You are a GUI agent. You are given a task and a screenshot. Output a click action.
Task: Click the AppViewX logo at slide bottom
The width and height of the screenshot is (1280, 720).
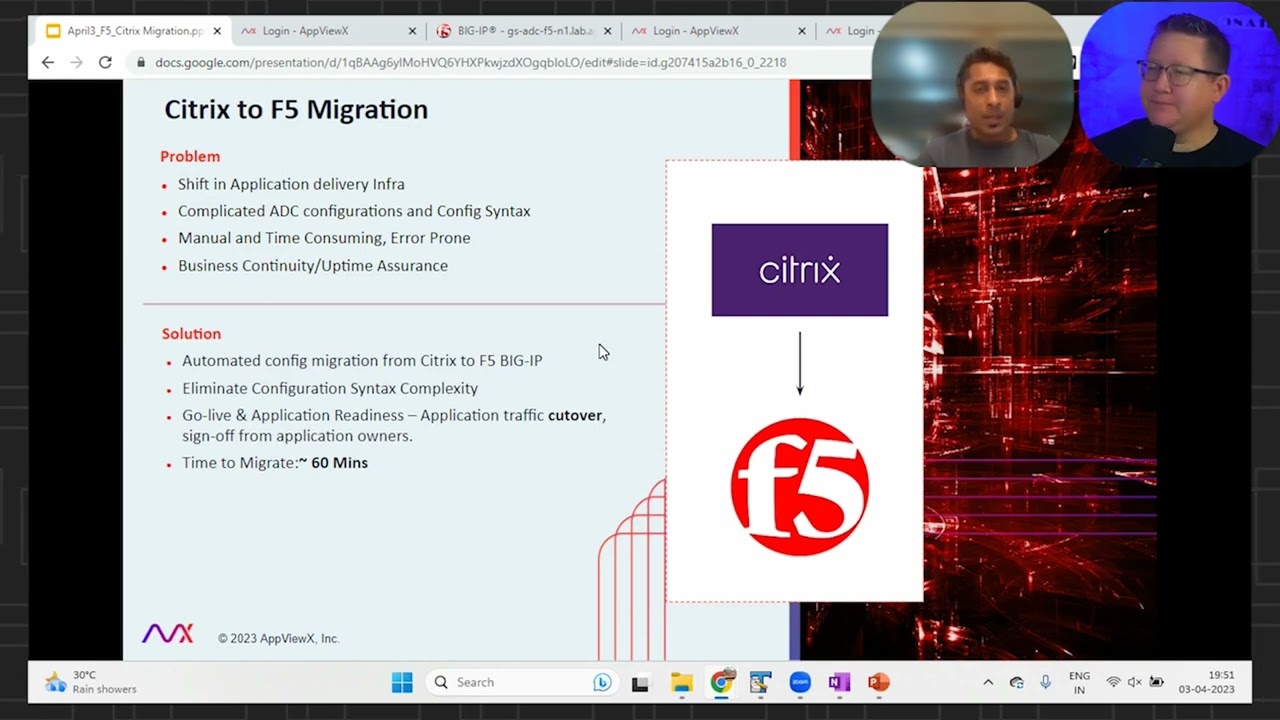pos(167,634)
